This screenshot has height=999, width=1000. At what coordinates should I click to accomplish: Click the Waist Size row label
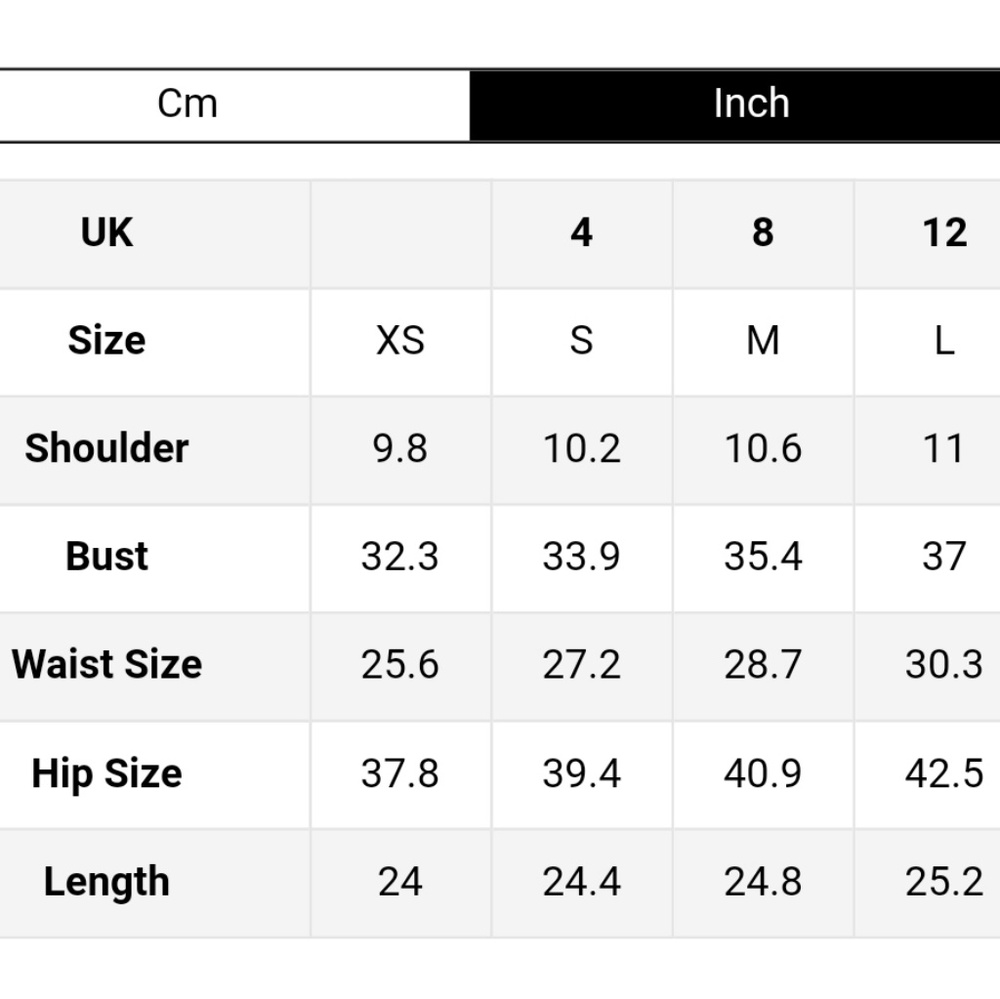(x=107, y=665)
